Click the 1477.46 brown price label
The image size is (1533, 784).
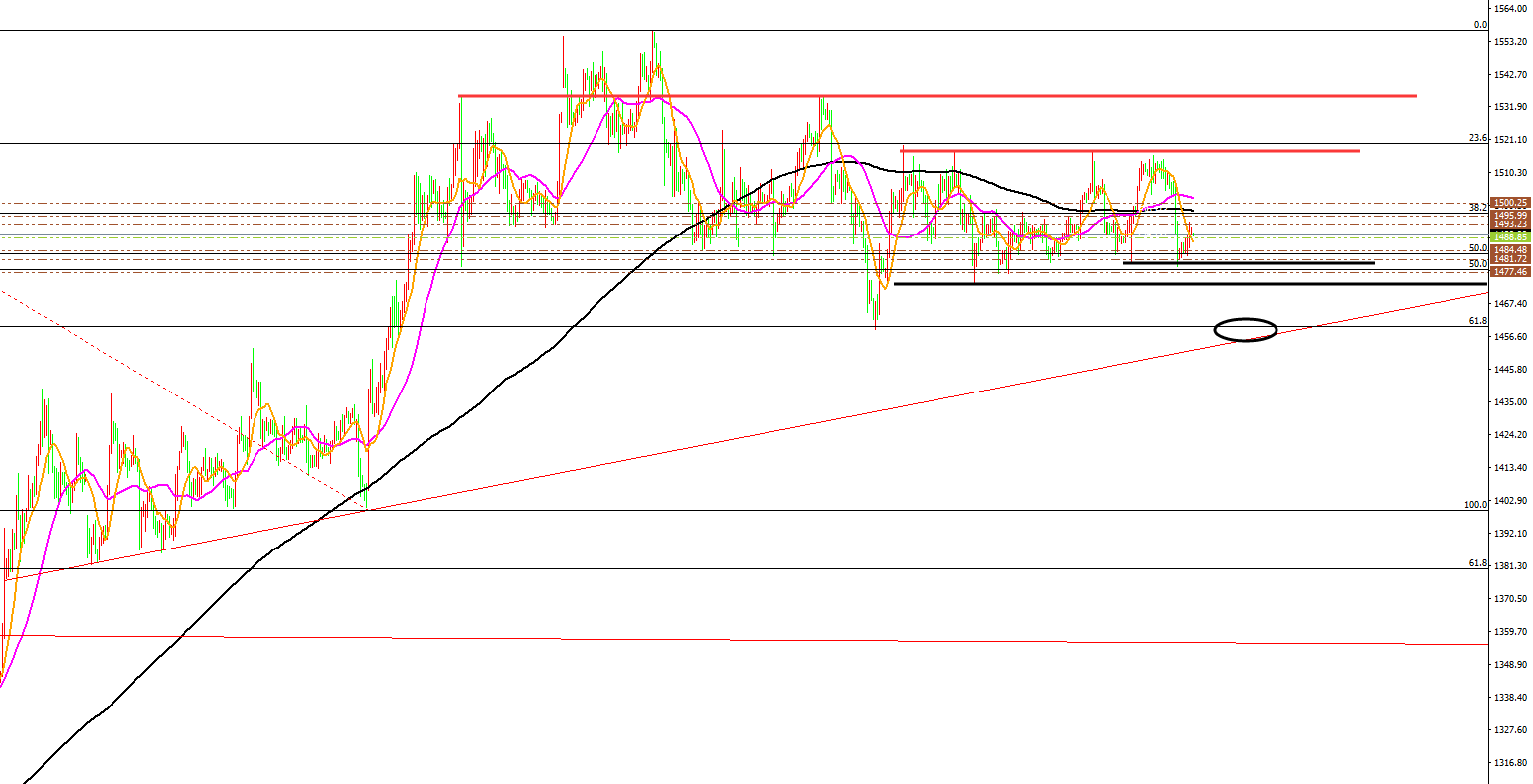(1509, 271)
